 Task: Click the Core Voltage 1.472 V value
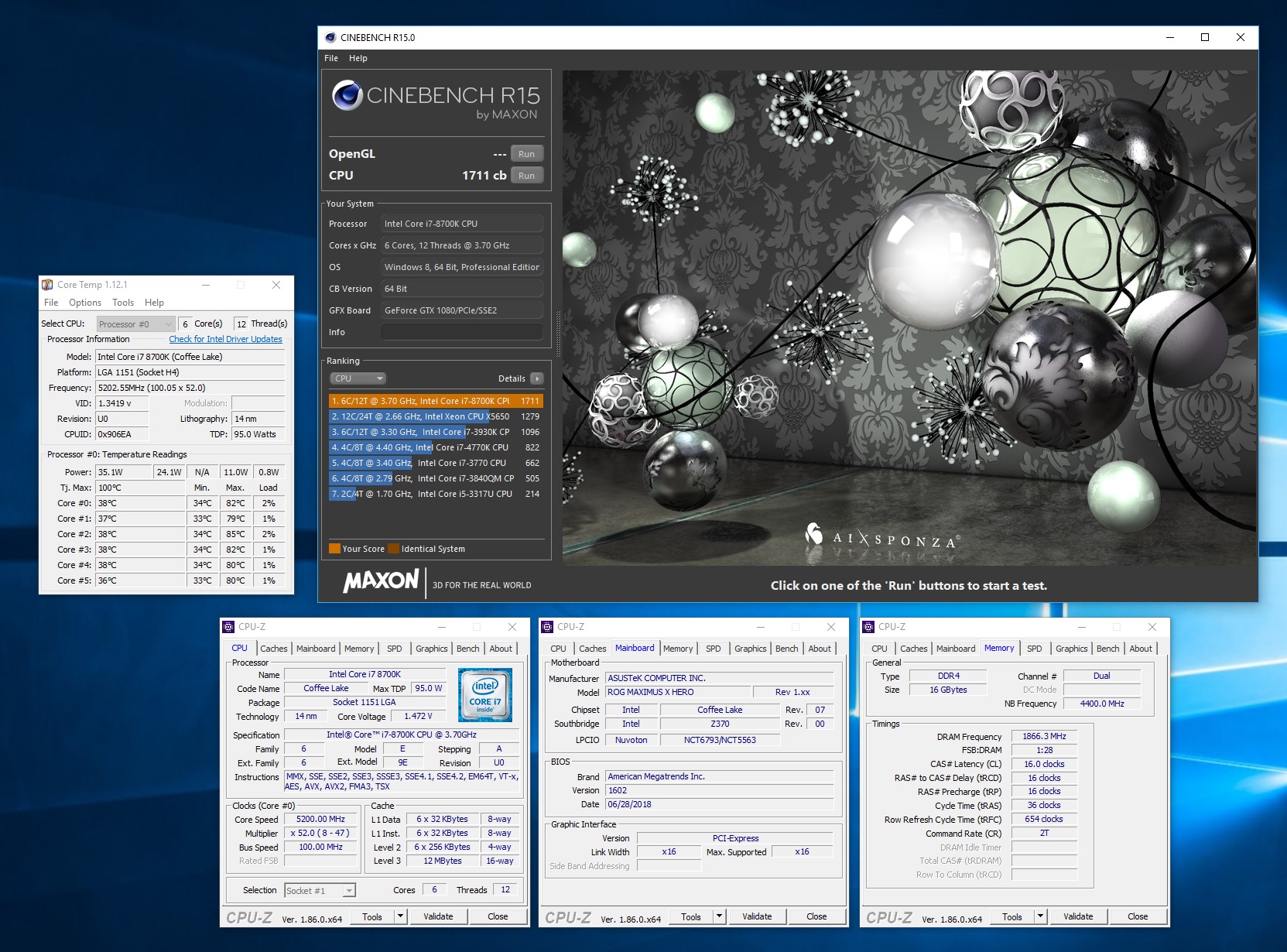coord(418,716)
